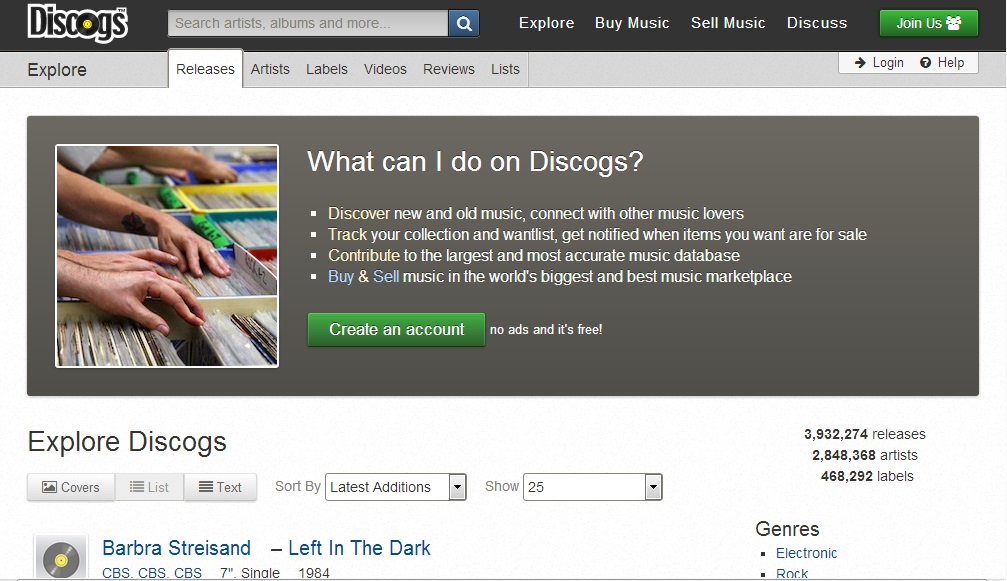Click the Join Us button
The width and height of the screenshot is (1007, 581).
pos(928,23)
